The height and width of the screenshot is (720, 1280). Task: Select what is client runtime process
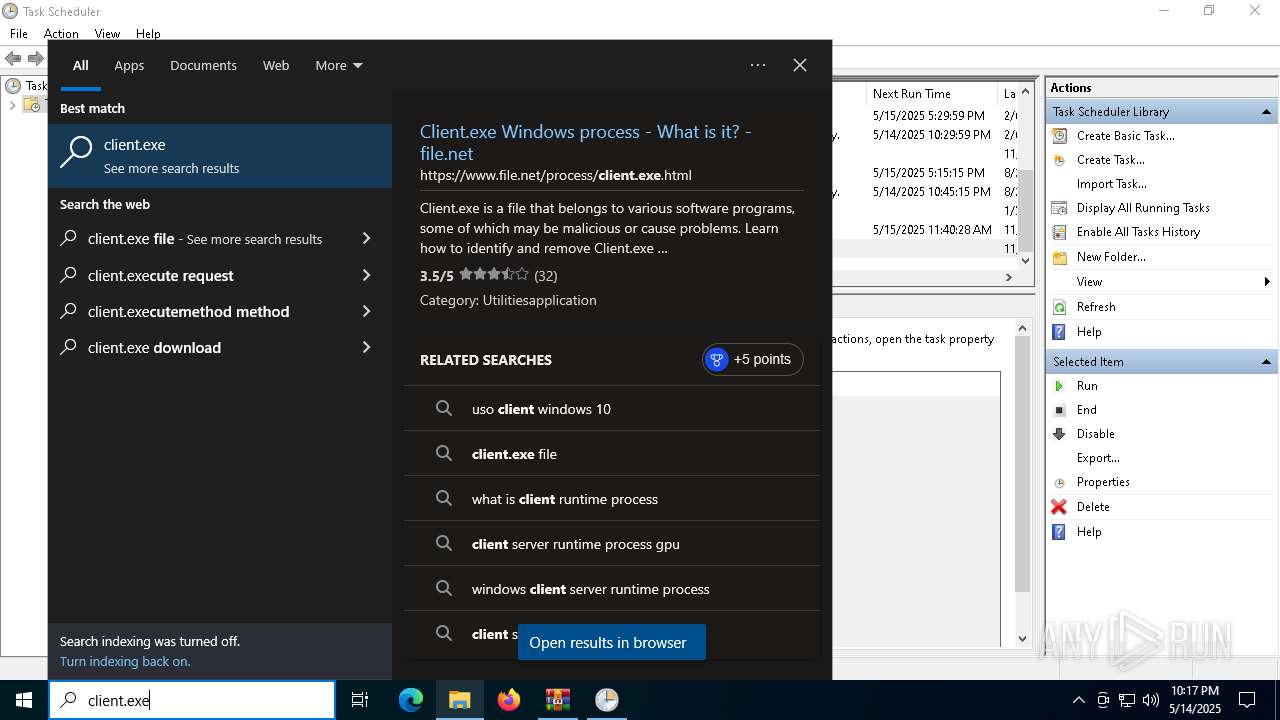(x=612, y=498)
